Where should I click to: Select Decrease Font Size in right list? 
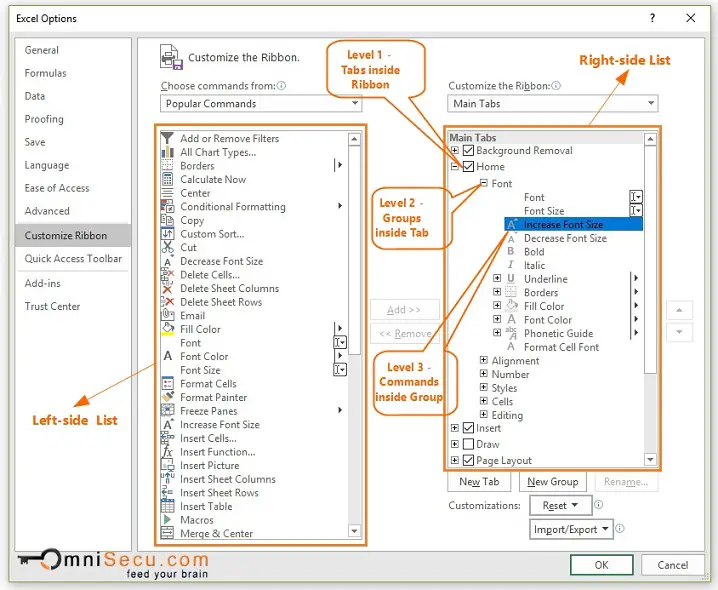[565, 238]
